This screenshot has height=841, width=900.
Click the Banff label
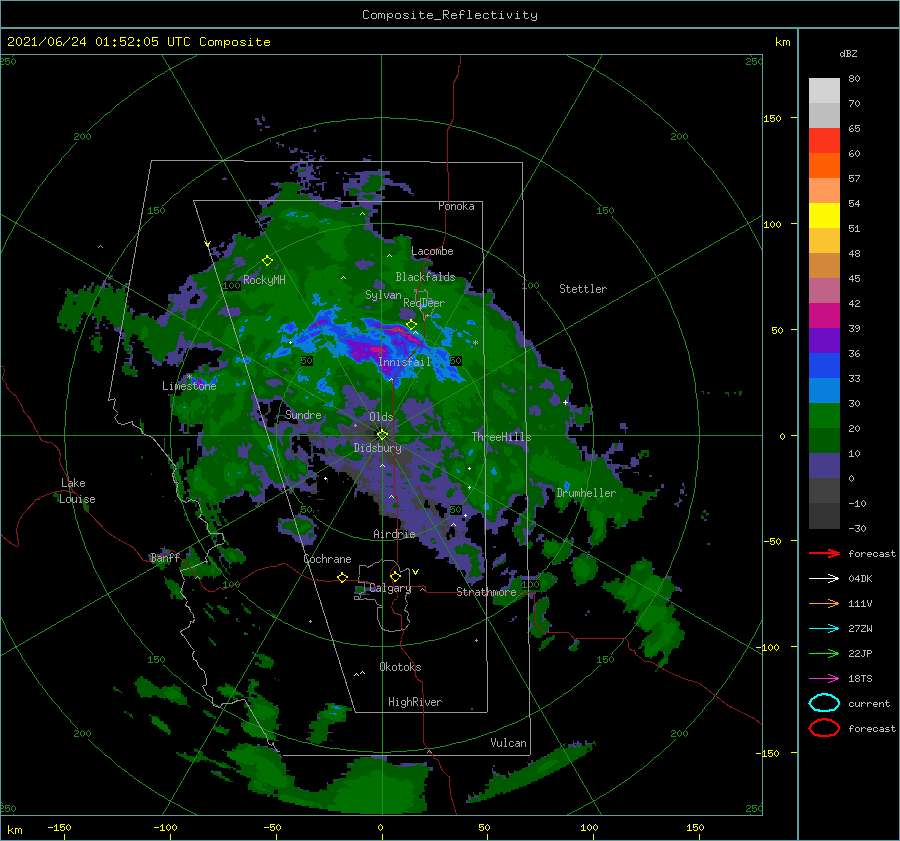[164, 557]
